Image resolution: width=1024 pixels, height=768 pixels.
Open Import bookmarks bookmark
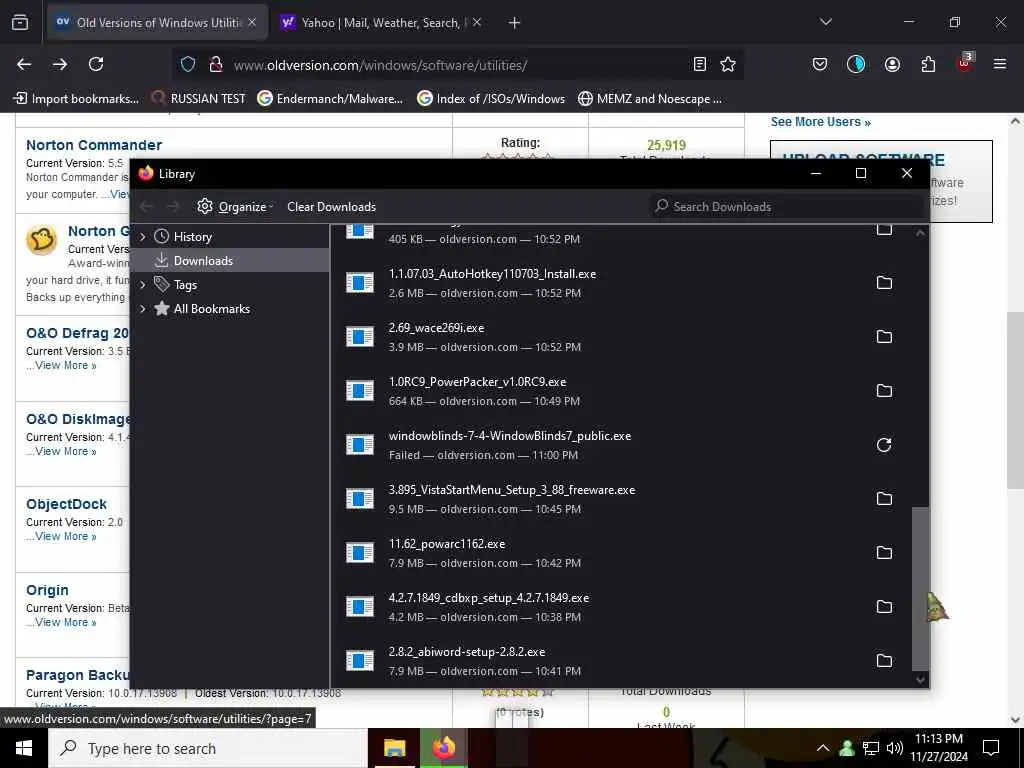click(76, 99)
